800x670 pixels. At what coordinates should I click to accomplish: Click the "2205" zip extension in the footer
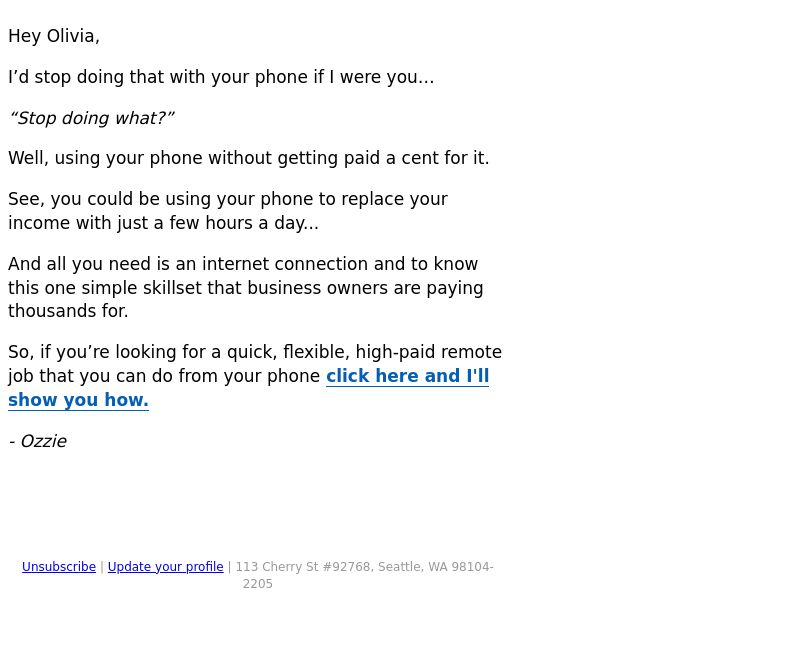click(258, 584)
